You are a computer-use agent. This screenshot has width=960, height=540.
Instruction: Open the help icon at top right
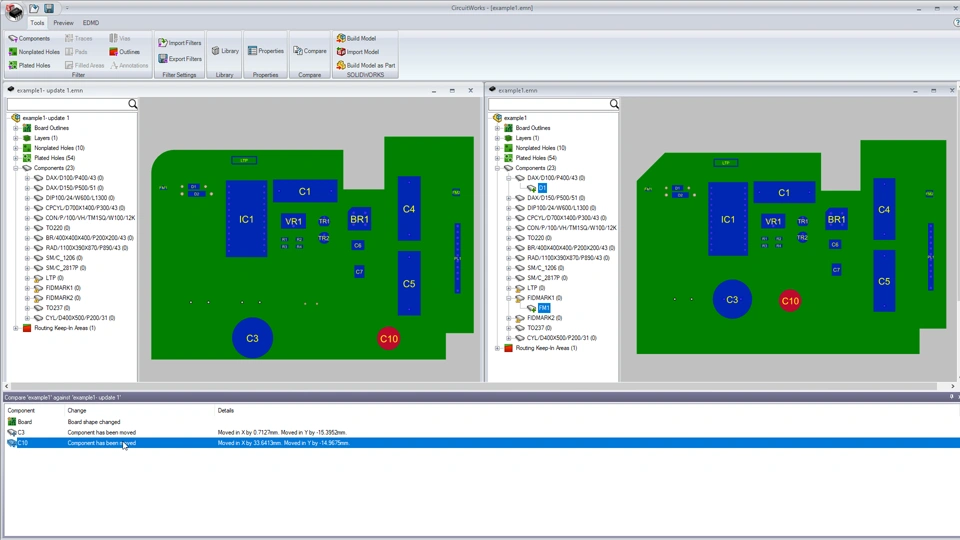pyautogui.click(x=956, y=23)
